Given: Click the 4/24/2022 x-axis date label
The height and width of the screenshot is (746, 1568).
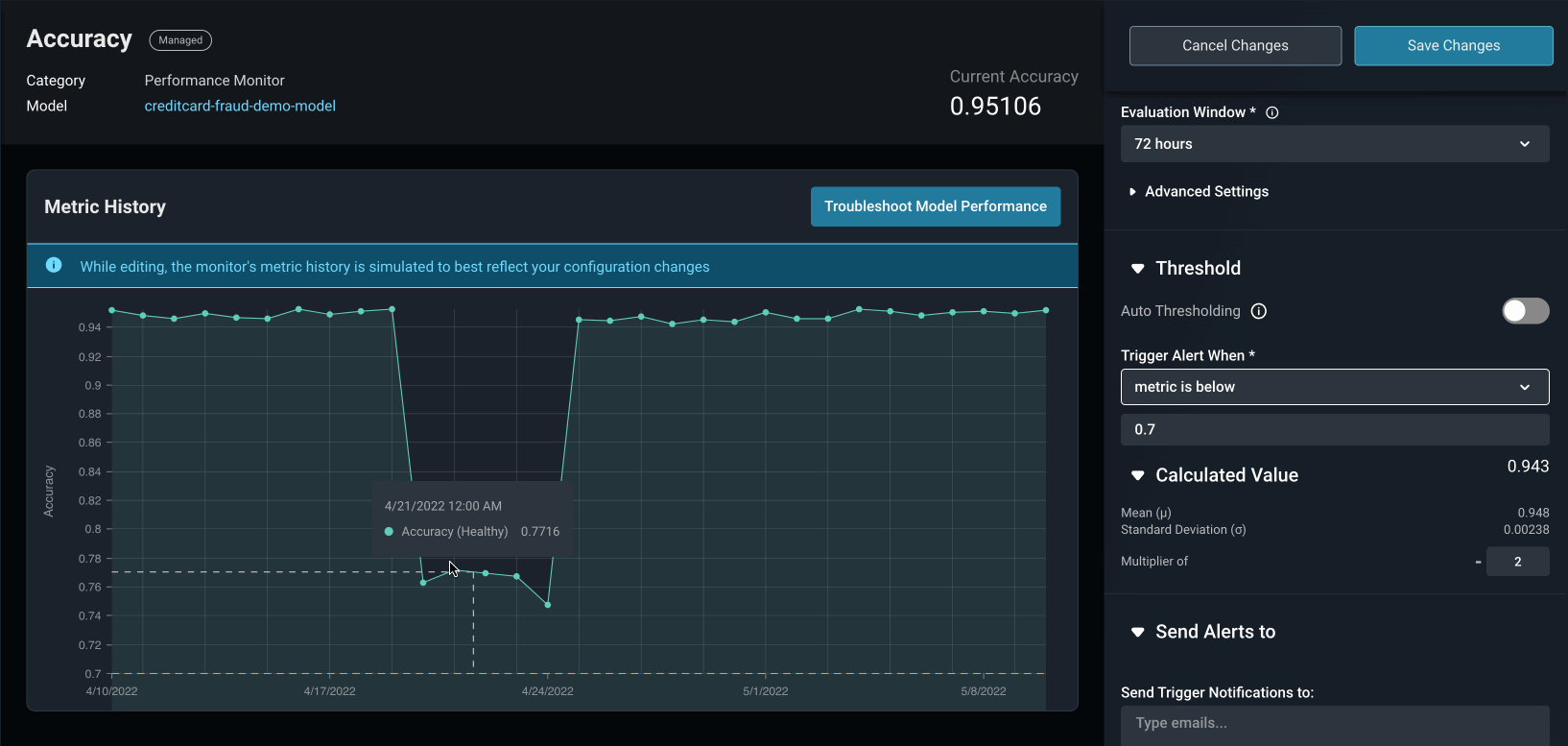Looking at the screenshot, I should 547,691.
